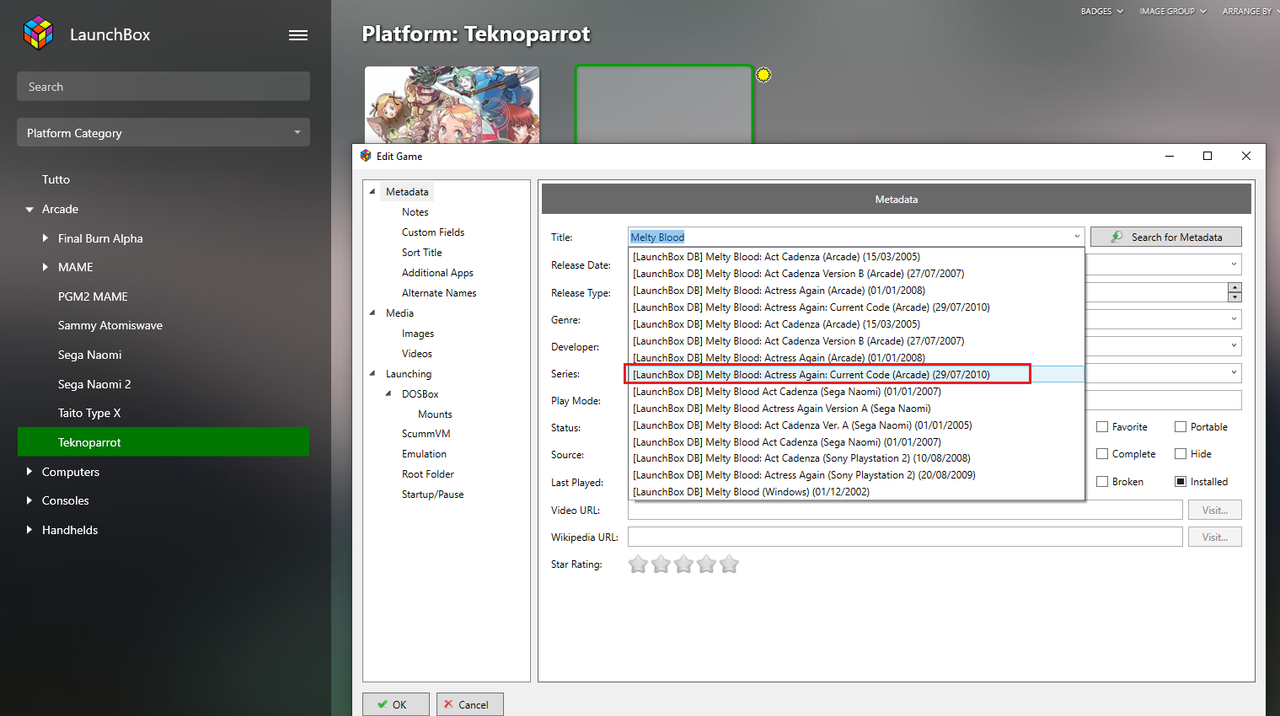Open the Series dropdown arrow
The width and height of the screenshot is (1280, 716).
(x=1235, y=373)
